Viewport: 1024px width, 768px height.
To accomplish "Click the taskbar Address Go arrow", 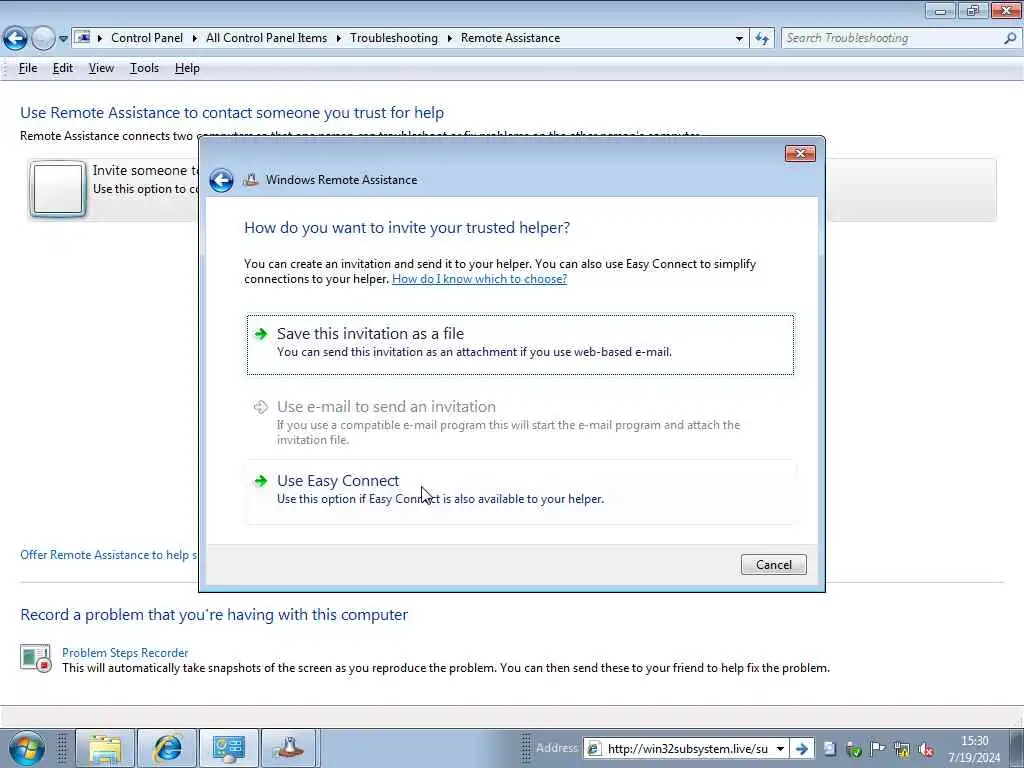I will pyautogui.click(x=802, y=748).
